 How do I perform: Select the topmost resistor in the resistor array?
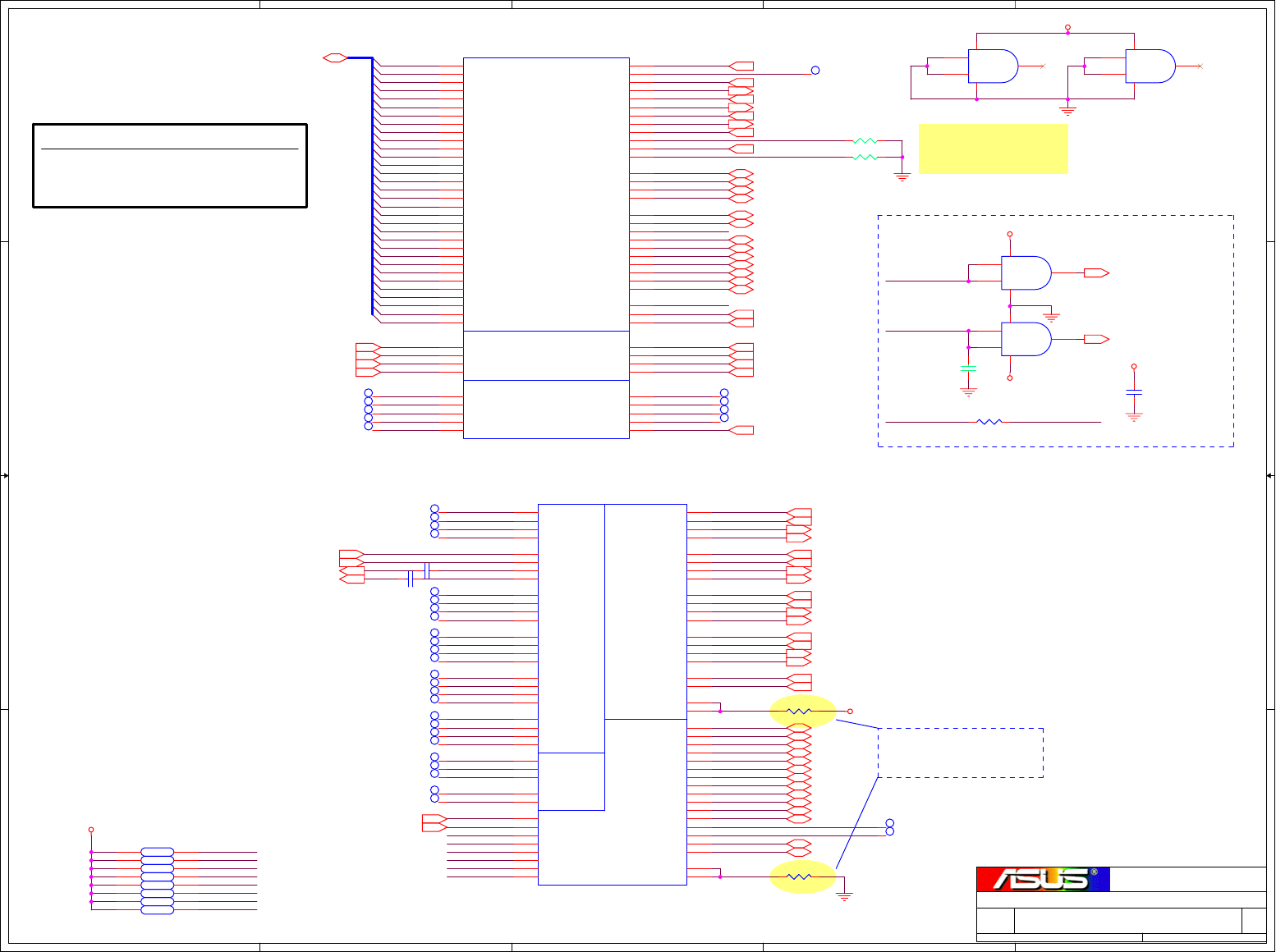[x=157, y=853]
